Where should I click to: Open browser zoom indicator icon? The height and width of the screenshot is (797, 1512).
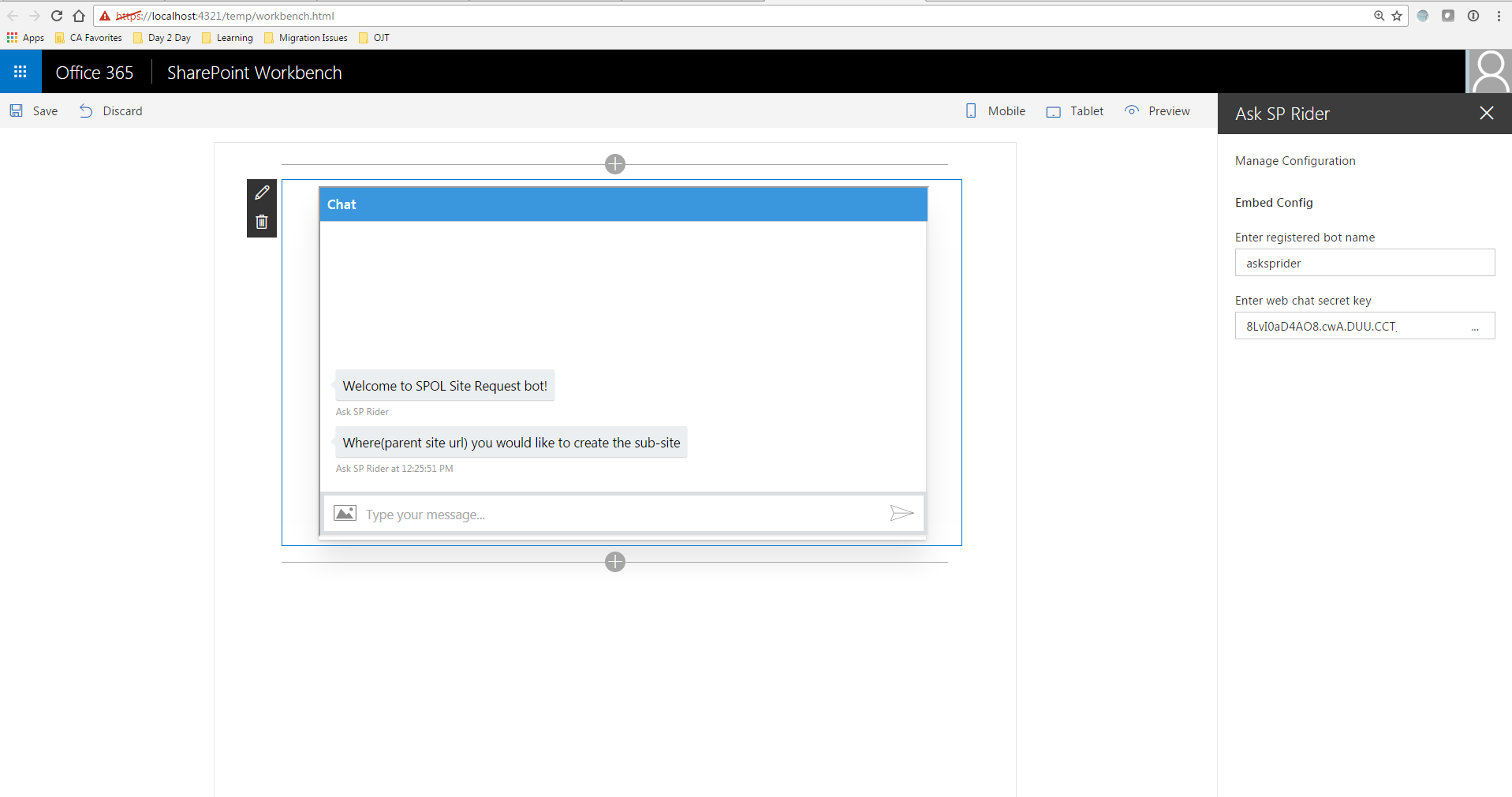1379,16
